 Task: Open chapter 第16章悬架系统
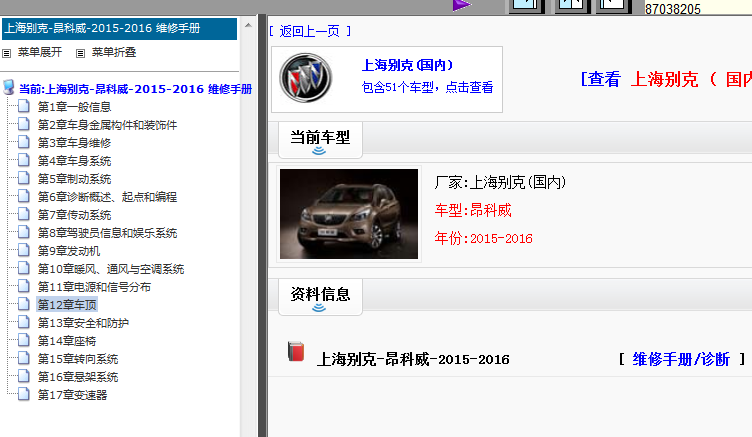[78, 377]
